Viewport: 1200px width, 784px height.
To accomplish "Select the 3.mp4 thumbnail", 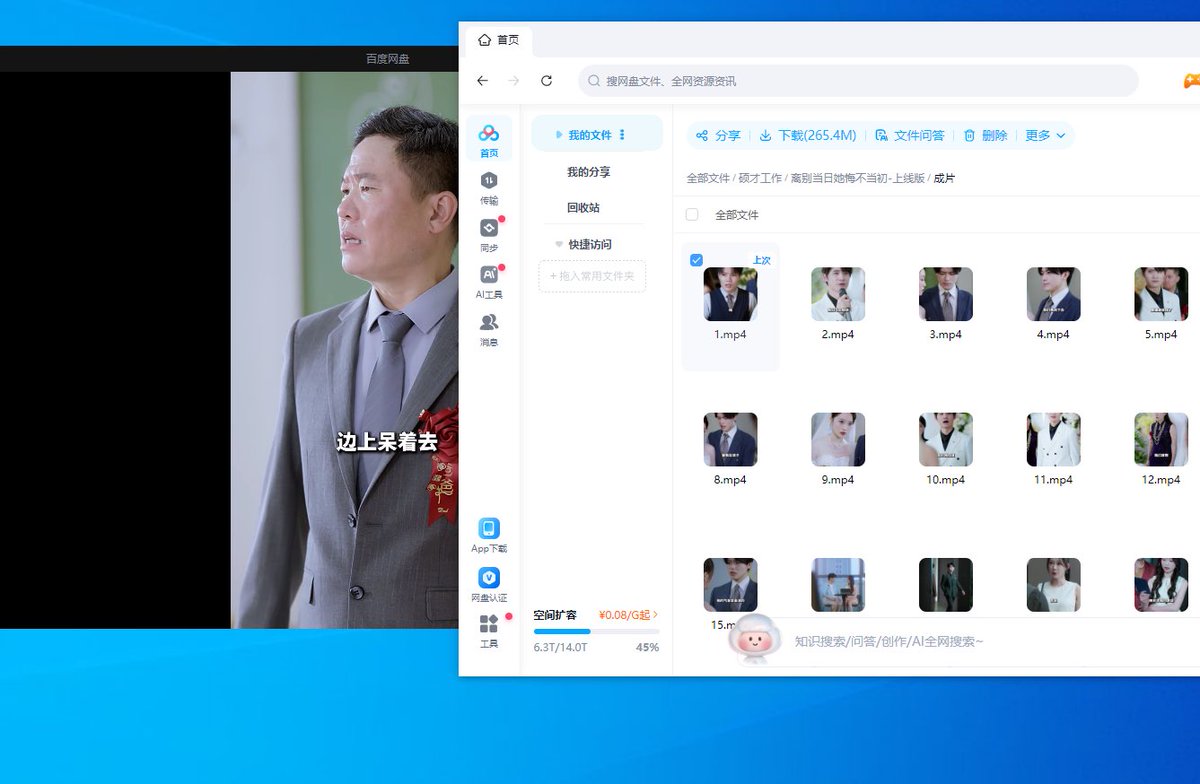I will pos(946,294).
